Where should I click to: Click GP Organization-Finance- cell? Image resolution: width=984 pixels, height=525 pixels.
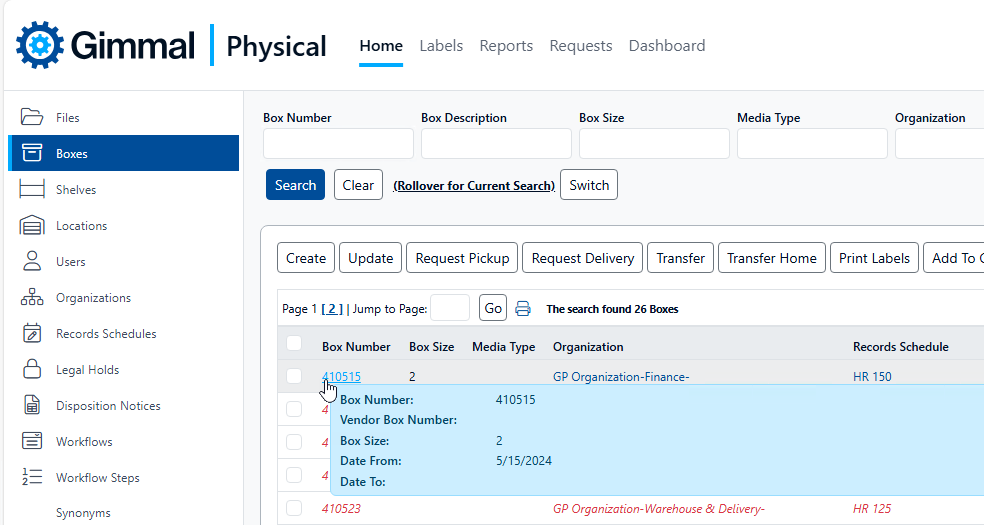coord(621,376)
